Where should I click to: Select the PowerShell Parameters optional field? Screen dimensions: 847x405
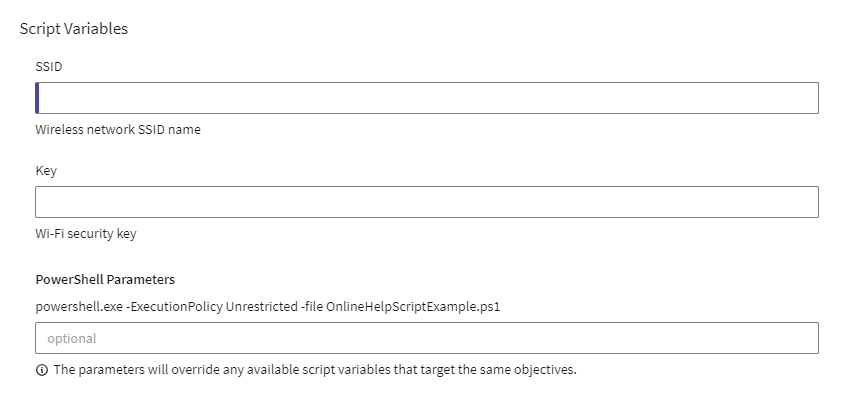coord(427,338)
